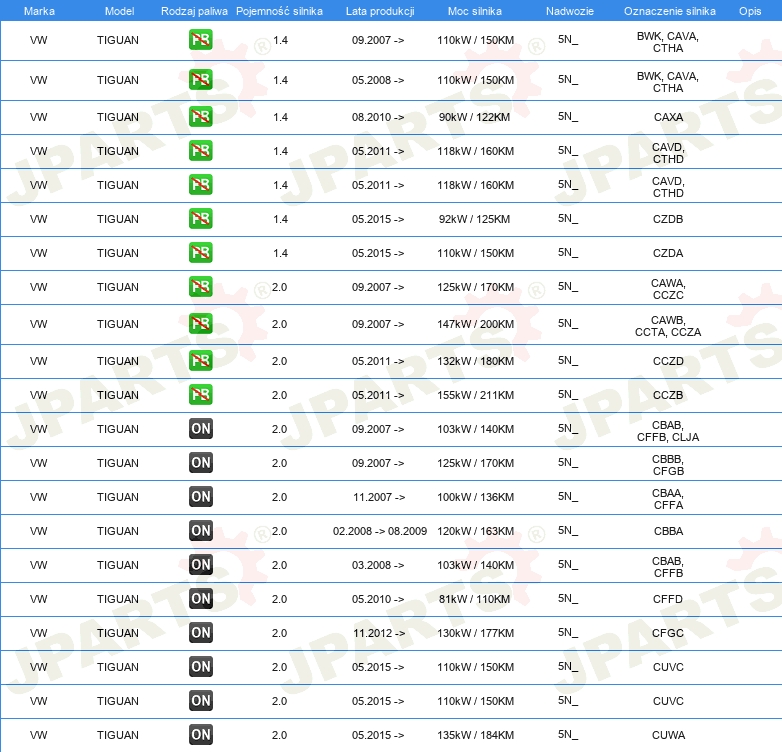Click the PB icon in the 147kW / 200KM row

[200, 324]
